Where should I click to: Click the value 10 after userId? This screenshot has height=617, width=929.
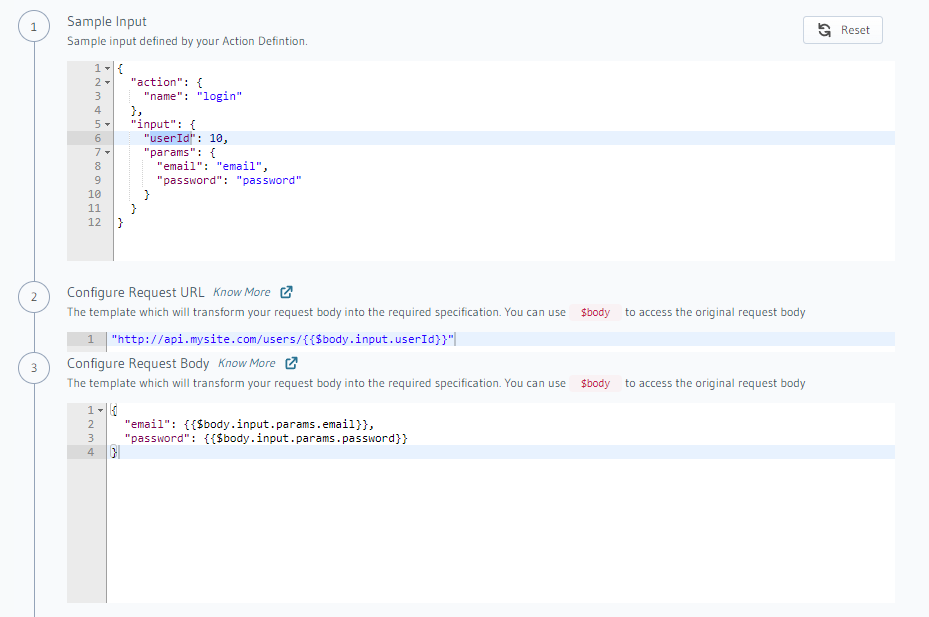(216, 138)
